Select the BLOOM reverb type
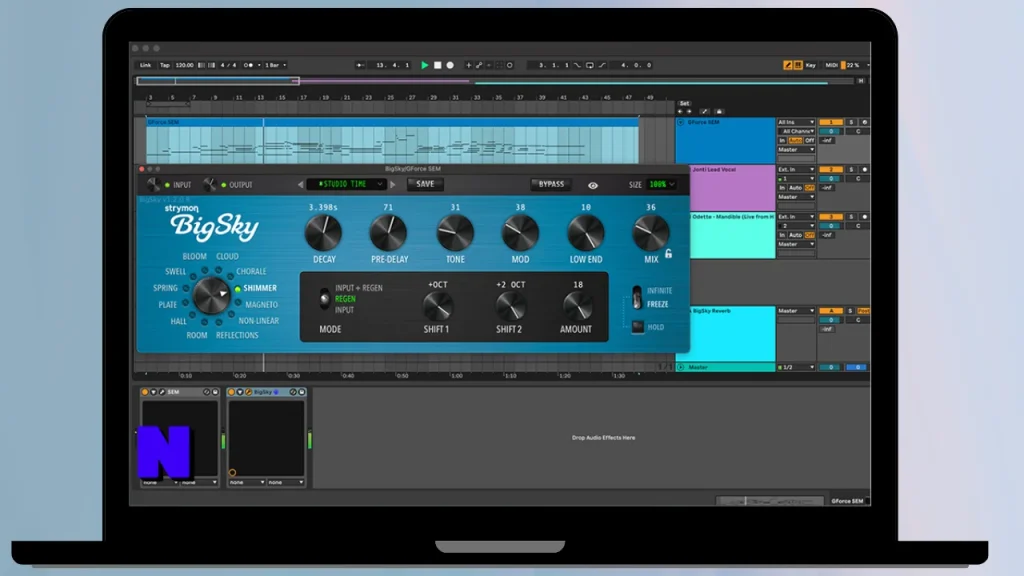 [x=195, y=257]
